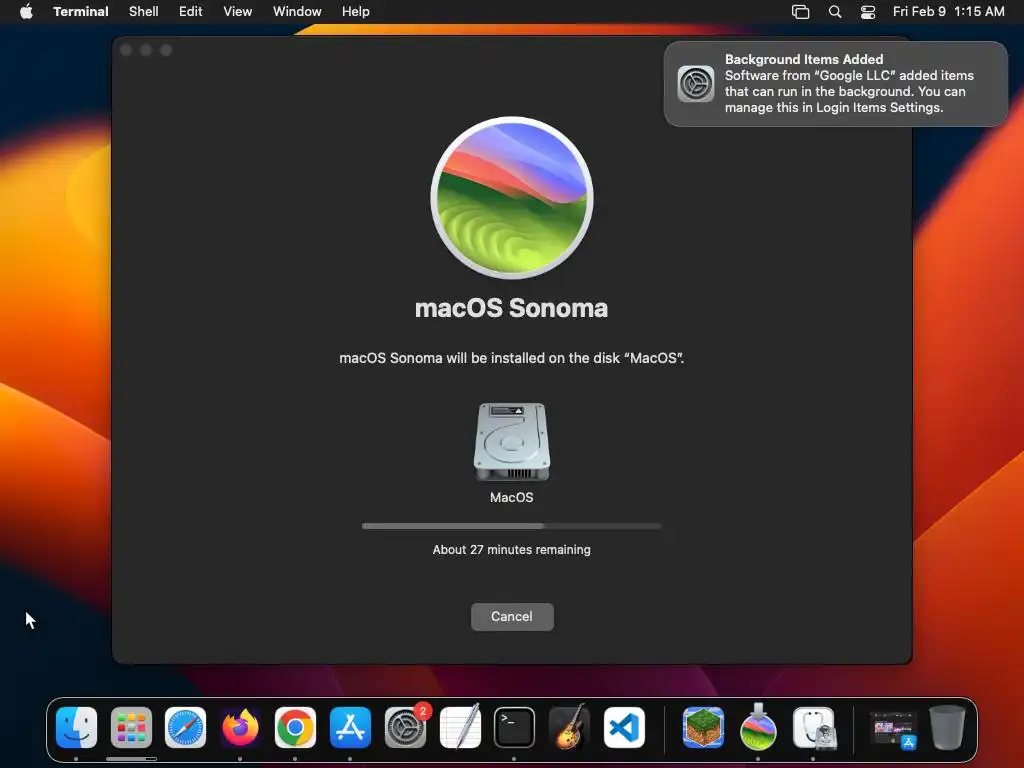Open Launchpad from the Dock
Image resolution: width=1024 pixels, height=768 pixels.
coord(131,728)
